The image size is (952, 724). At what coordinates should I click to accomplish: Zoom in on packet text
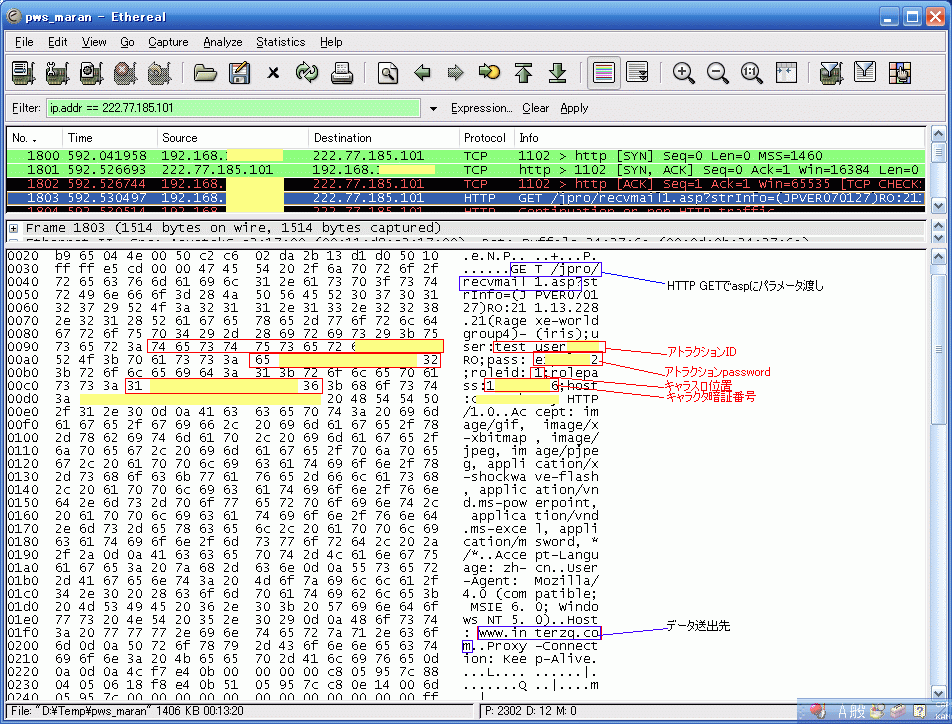(684, 73)
